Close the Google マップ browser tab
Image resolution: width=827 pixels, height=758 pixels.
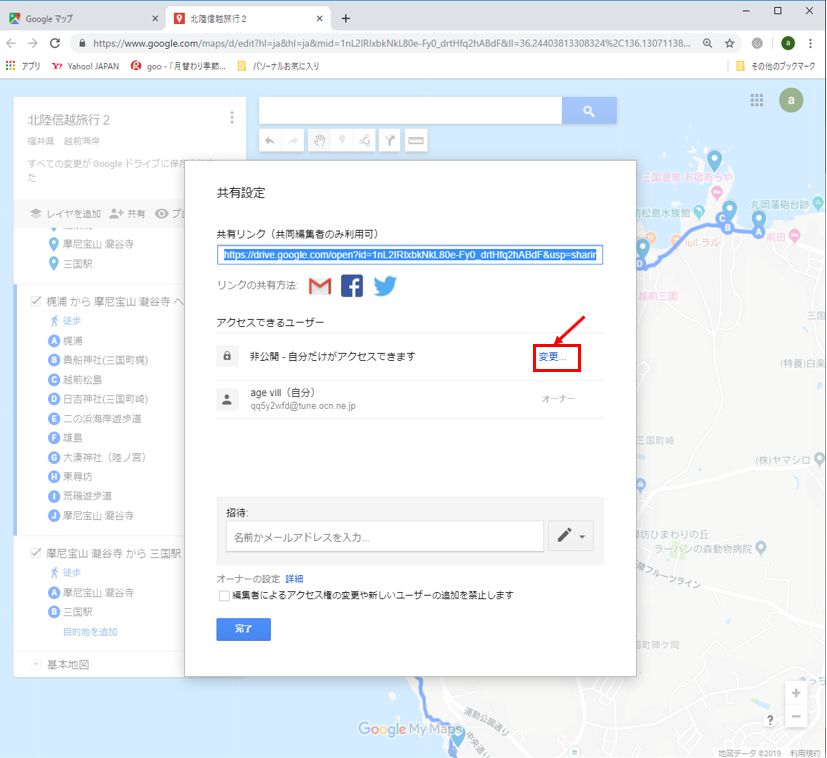click(155, 18)
